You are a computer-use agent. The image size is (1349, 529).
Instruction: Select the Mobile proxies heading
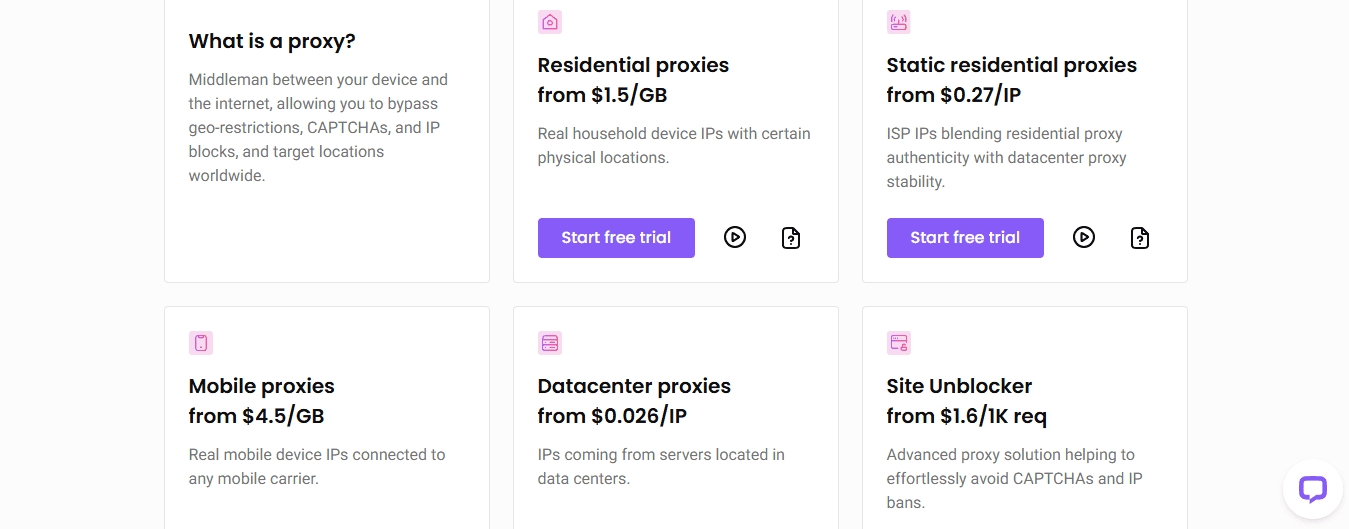click(262, 386)
